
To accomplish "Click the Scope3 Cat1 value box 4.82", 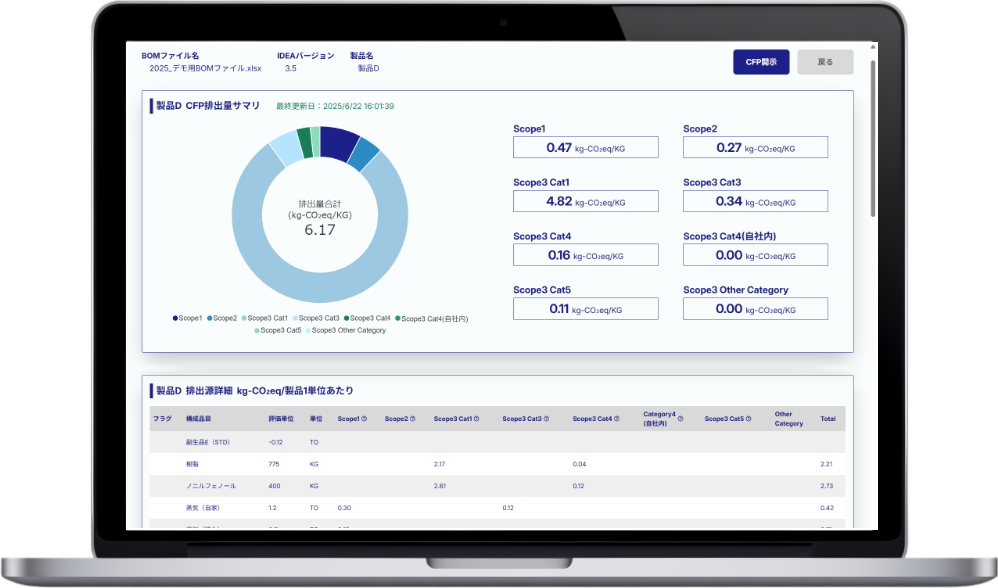I will [x=586, y=201].
